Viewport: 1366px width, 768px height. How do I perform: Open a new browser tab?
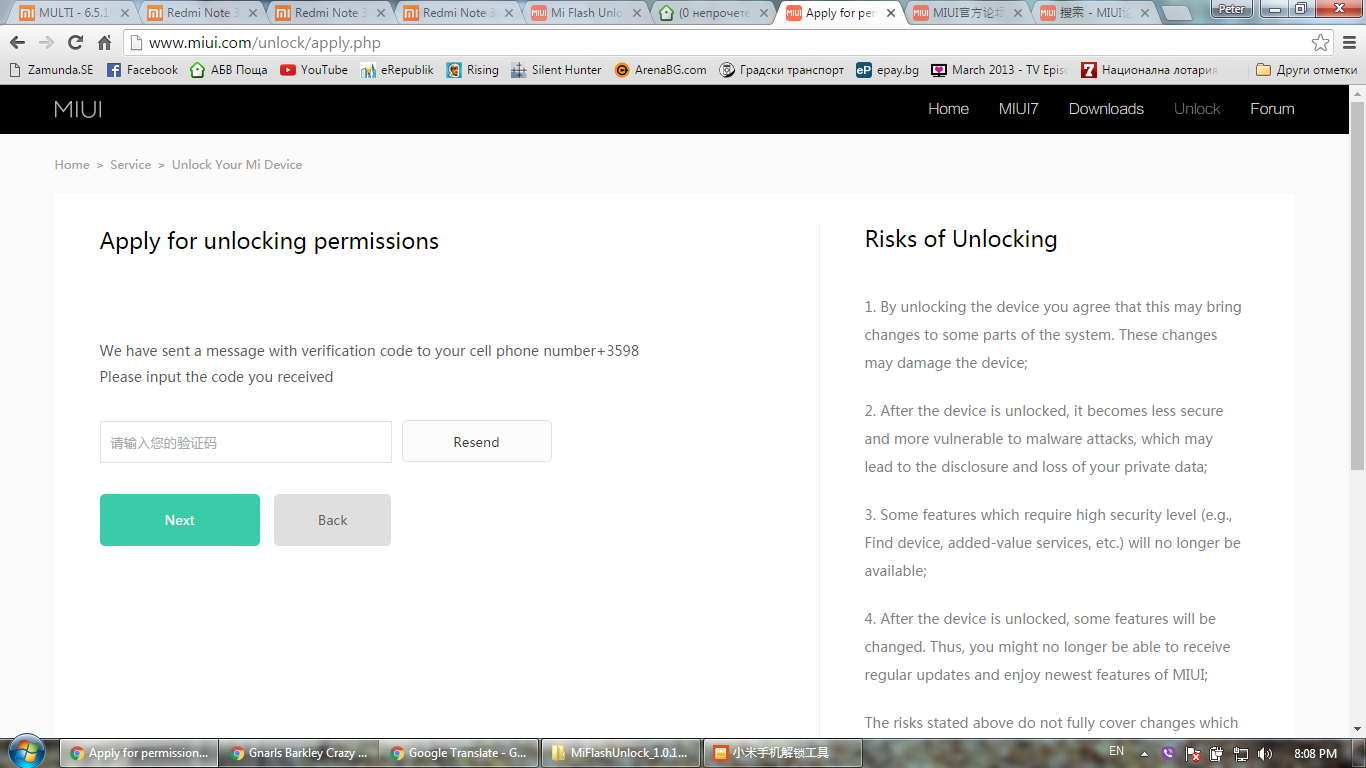pos(1177,14)
